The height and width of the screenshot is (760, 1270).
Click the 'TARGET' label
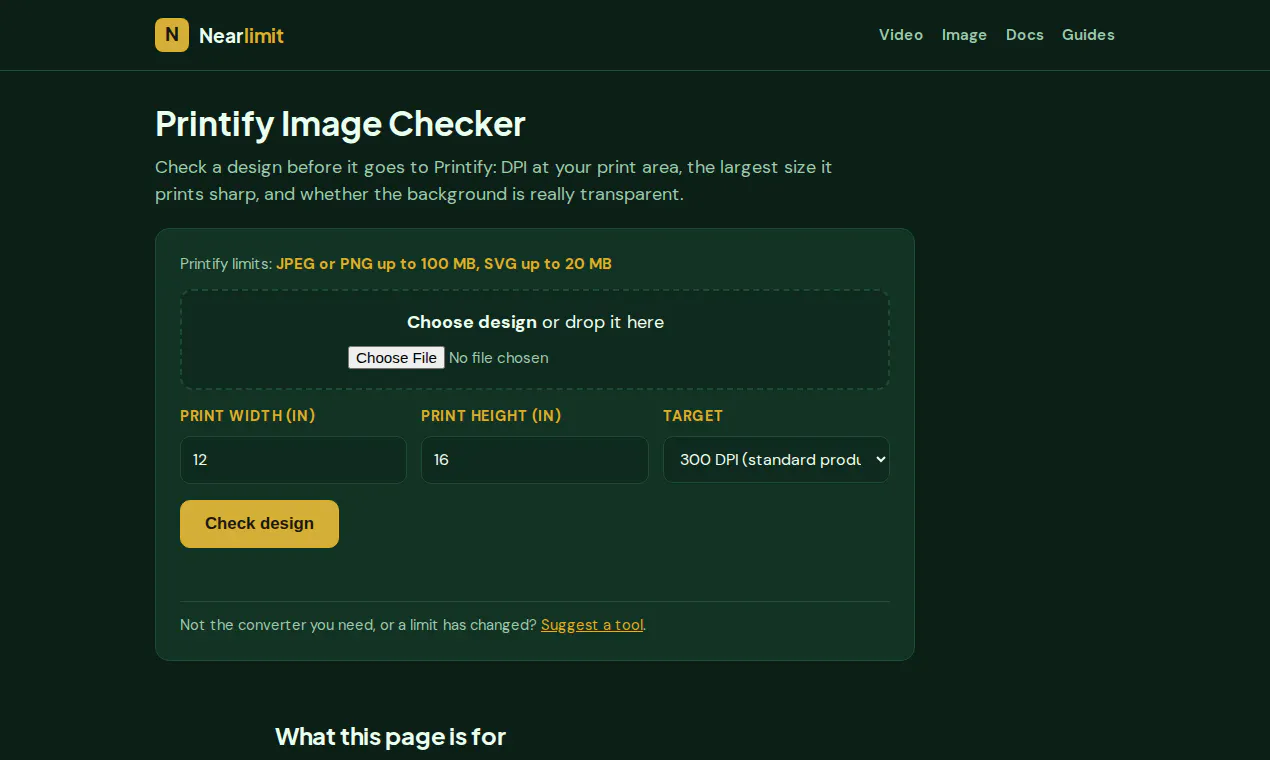point(693,416)
